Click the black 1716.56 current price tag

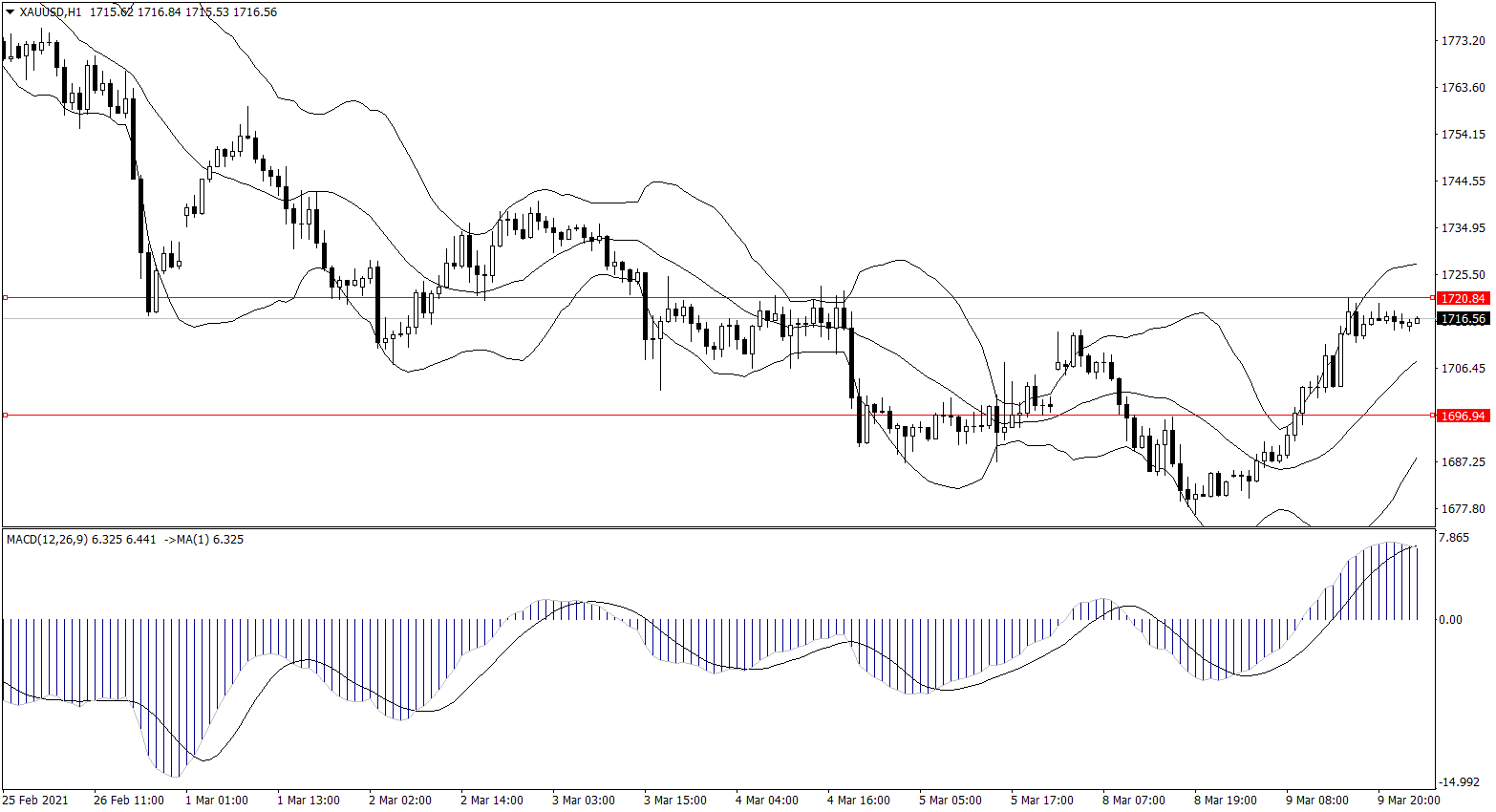[1463, 319]
